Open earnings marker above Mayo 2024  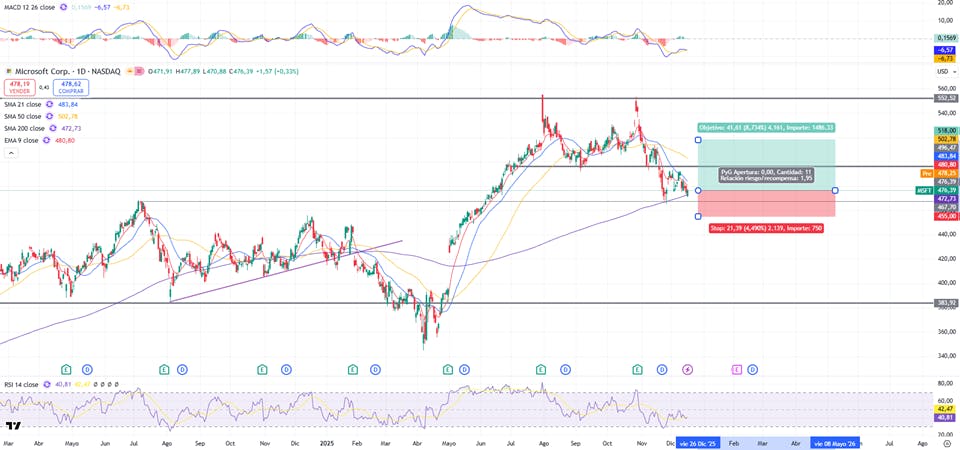click(66, 369)
